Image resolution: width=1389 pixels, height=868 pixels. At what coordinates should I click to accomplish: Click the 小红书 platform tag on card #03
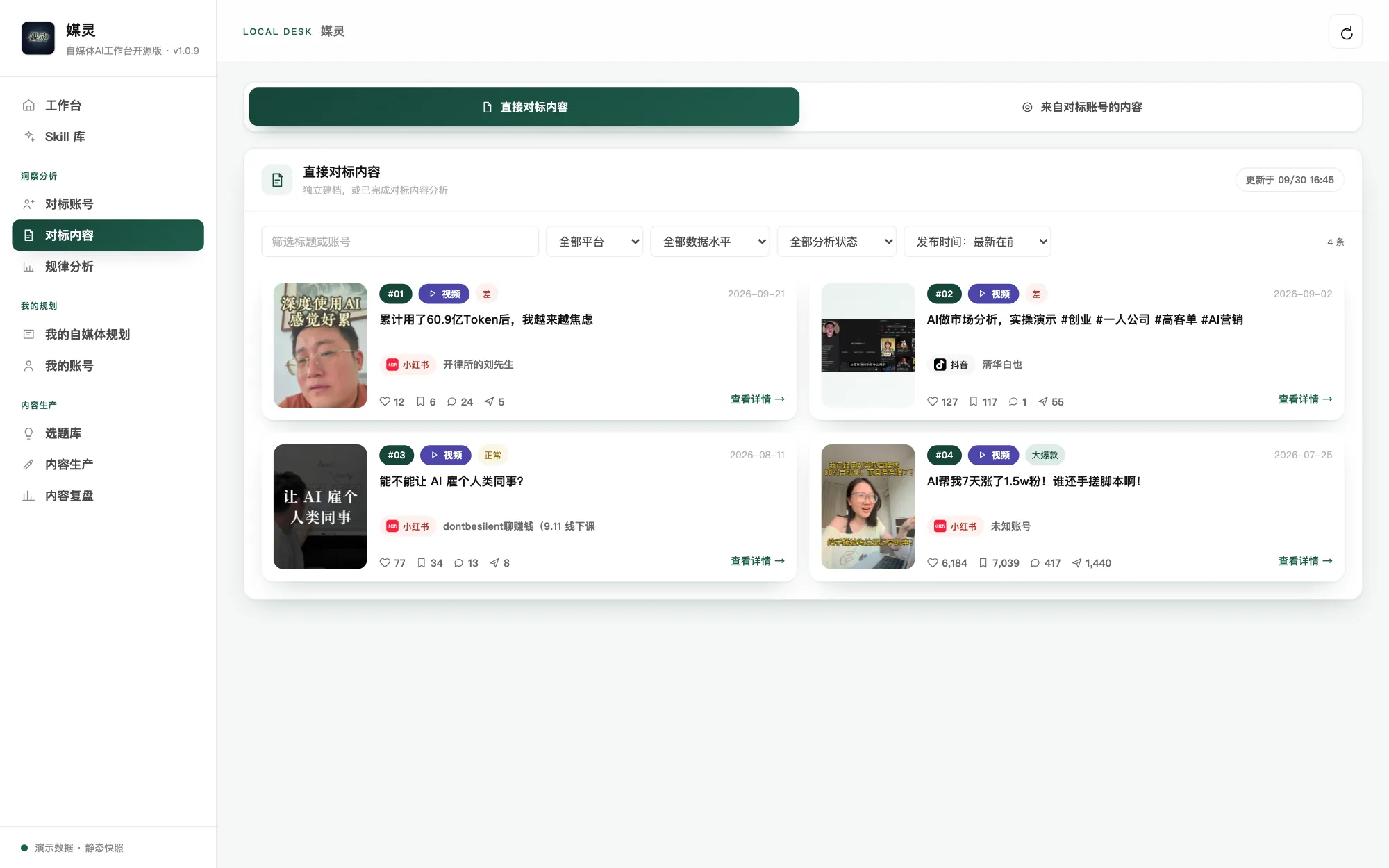(408, 526)
